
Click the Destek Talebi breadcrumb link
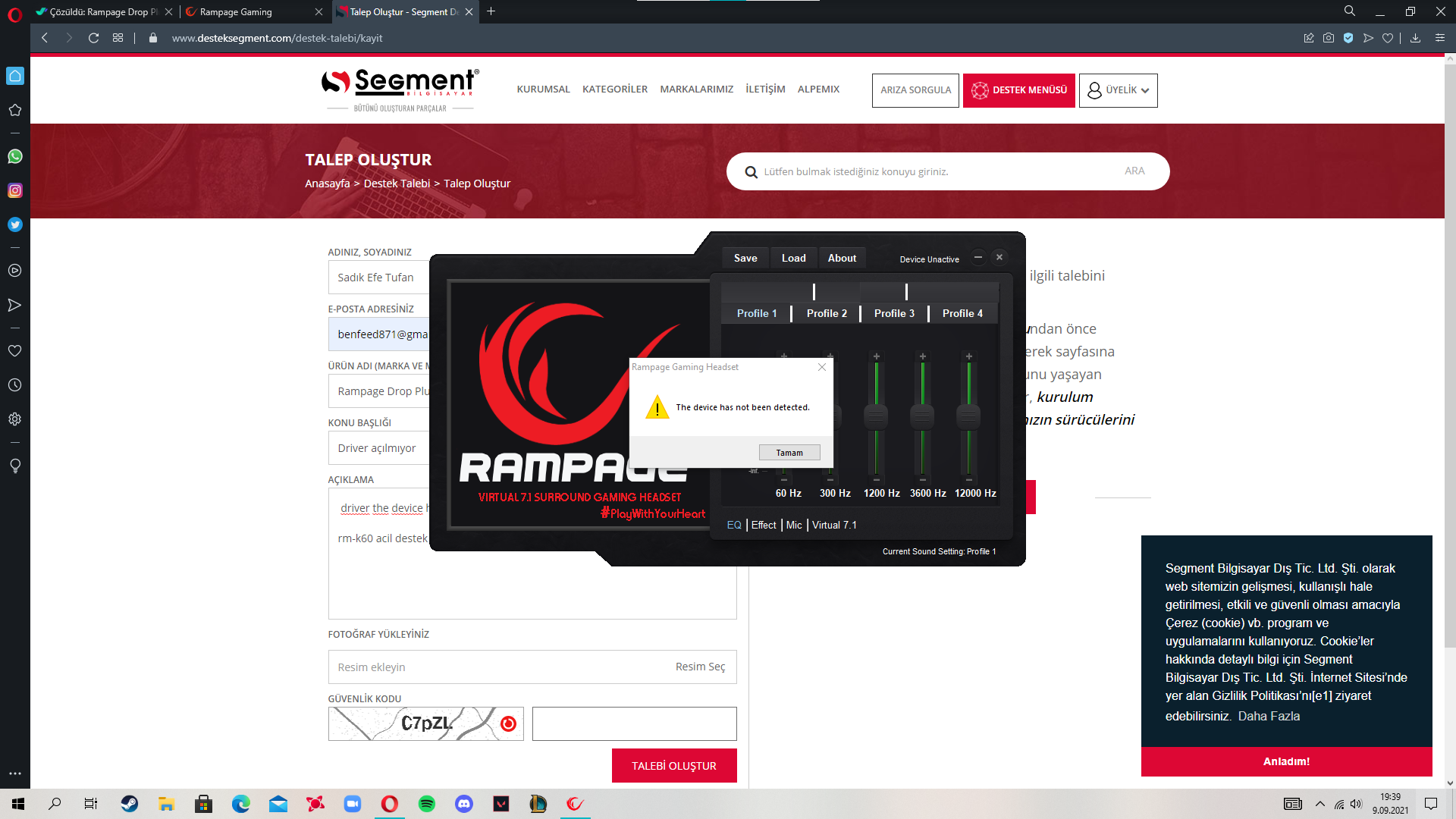tap(397, 184)
